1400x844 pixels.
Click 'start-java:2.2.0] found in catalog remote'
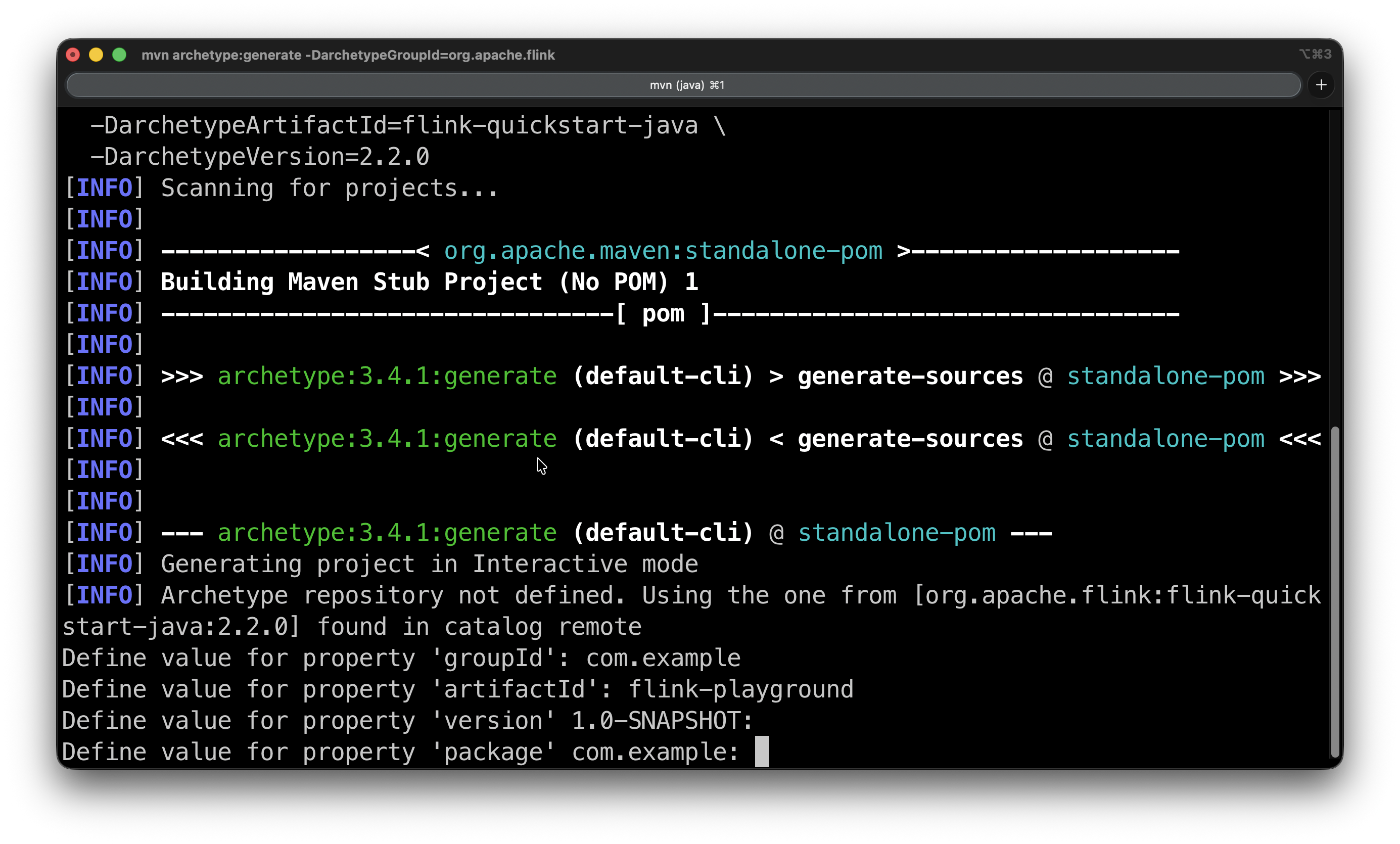pos(352,627)
